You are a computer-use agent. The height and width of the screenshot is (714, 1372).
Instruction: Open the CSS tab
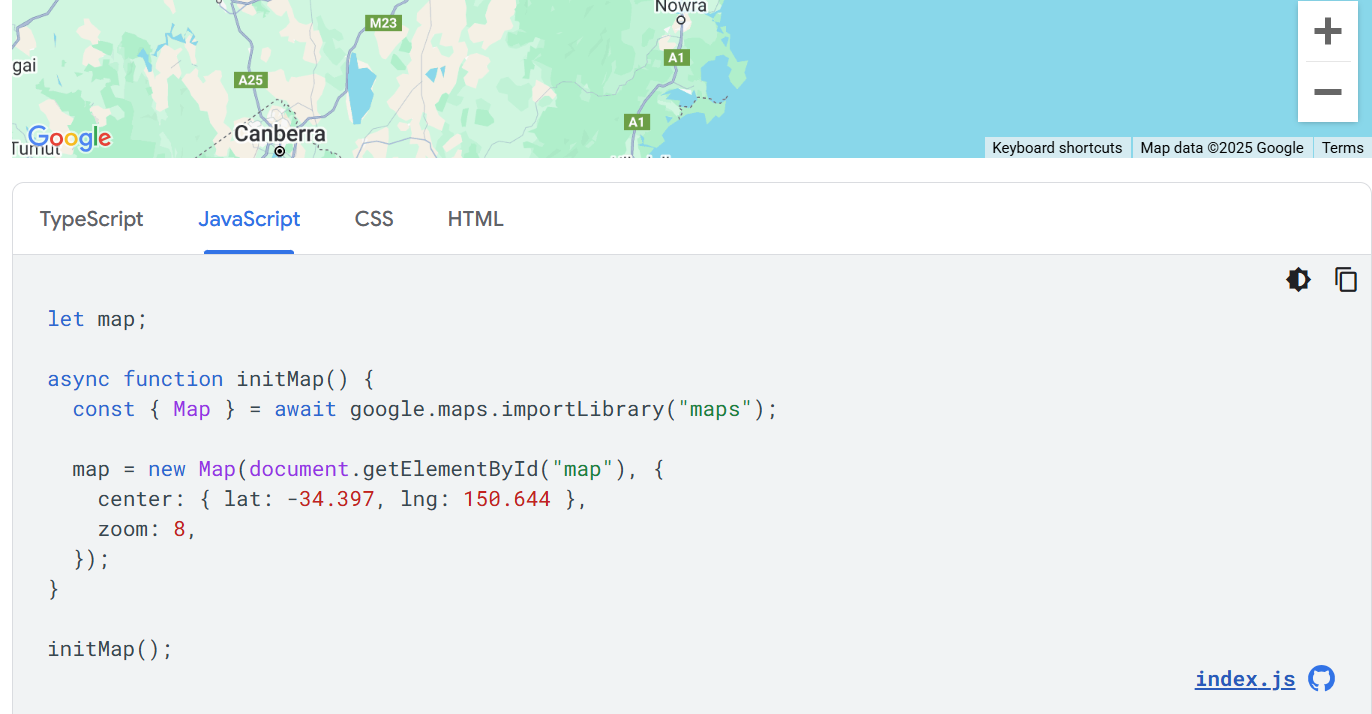(374, 219)
